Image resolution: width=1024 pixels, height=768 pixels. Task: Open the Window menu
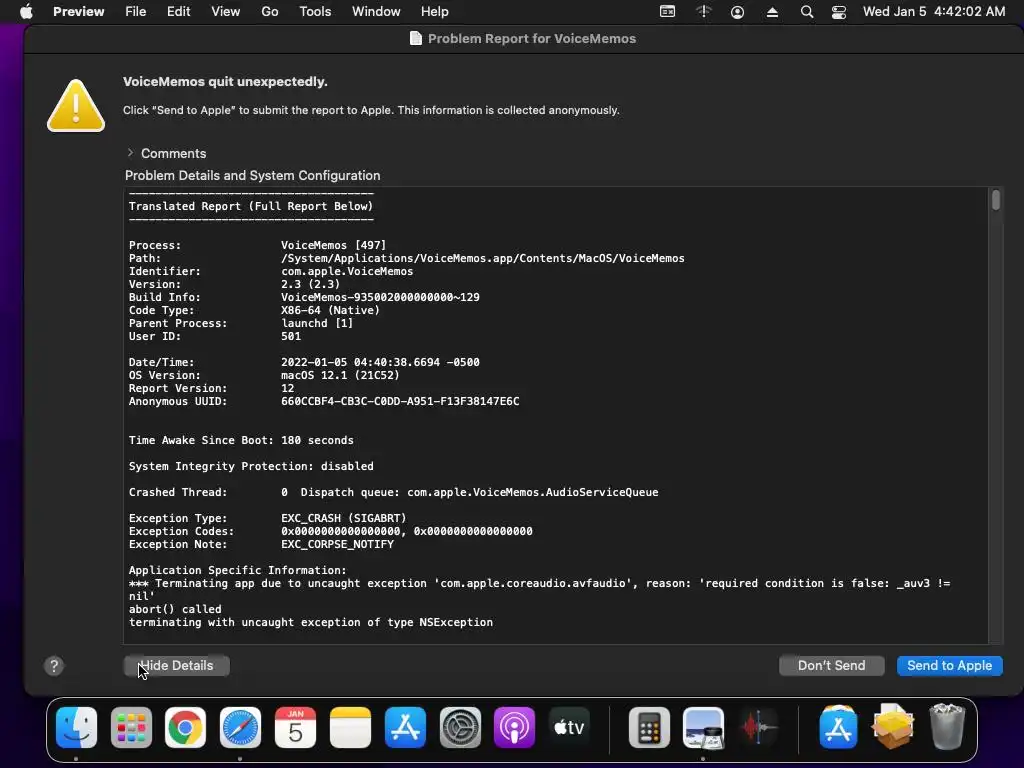(376, 12)
